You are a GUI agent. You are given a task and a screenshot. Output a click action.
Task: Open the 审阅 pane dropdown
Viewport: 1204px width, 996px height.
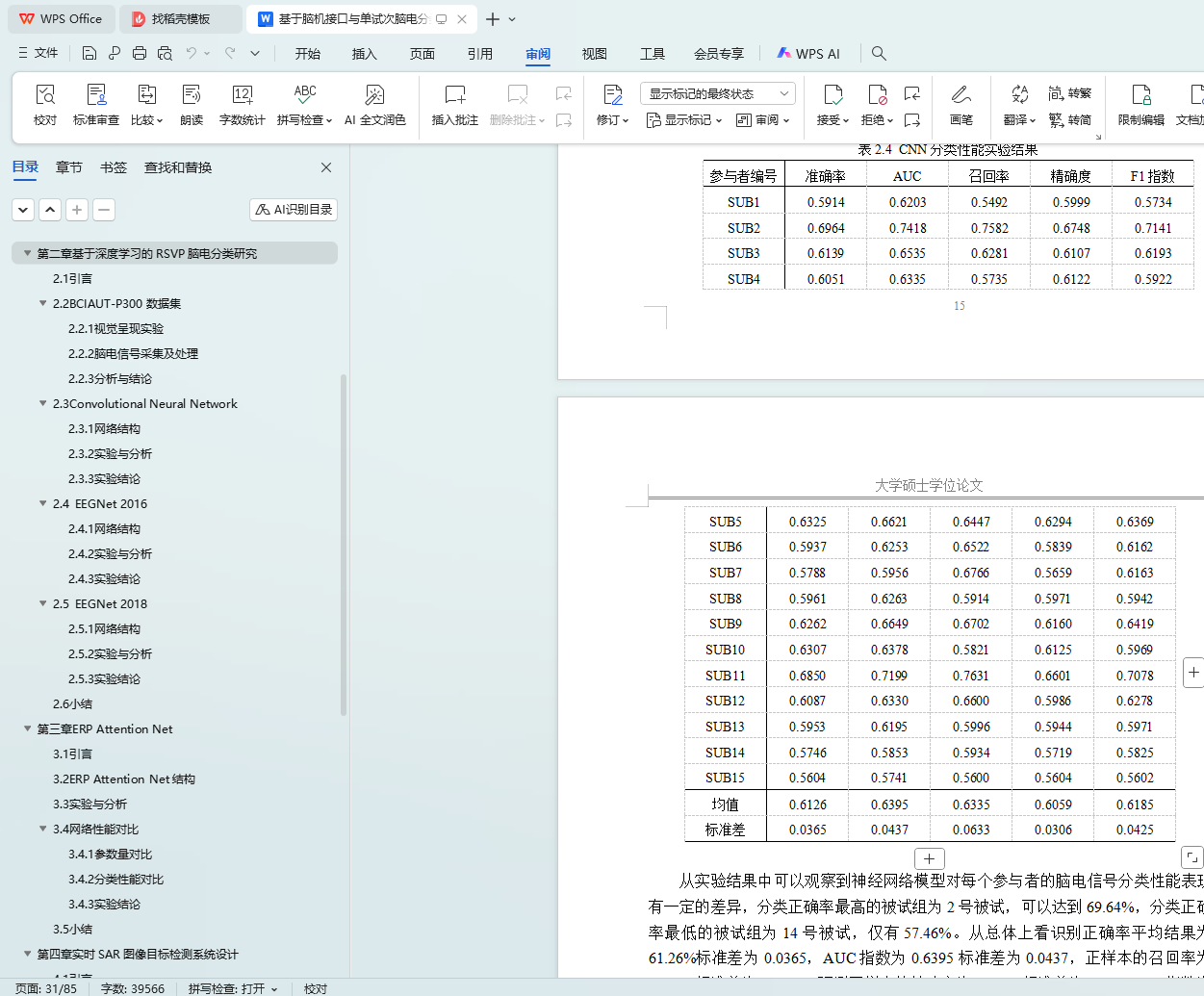point(762,120)
